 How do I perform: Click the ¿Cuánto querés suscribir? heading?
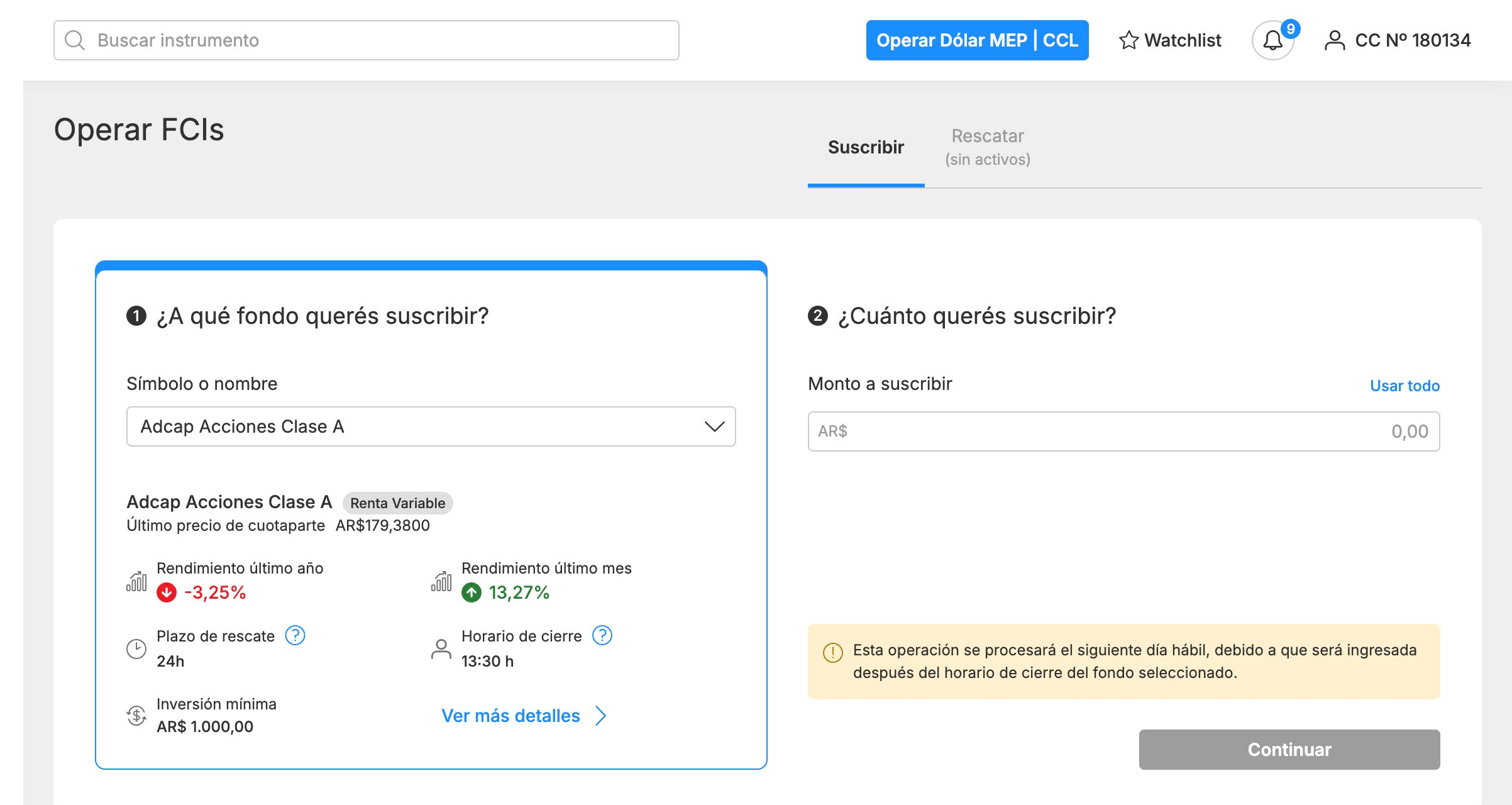point(977,316)
